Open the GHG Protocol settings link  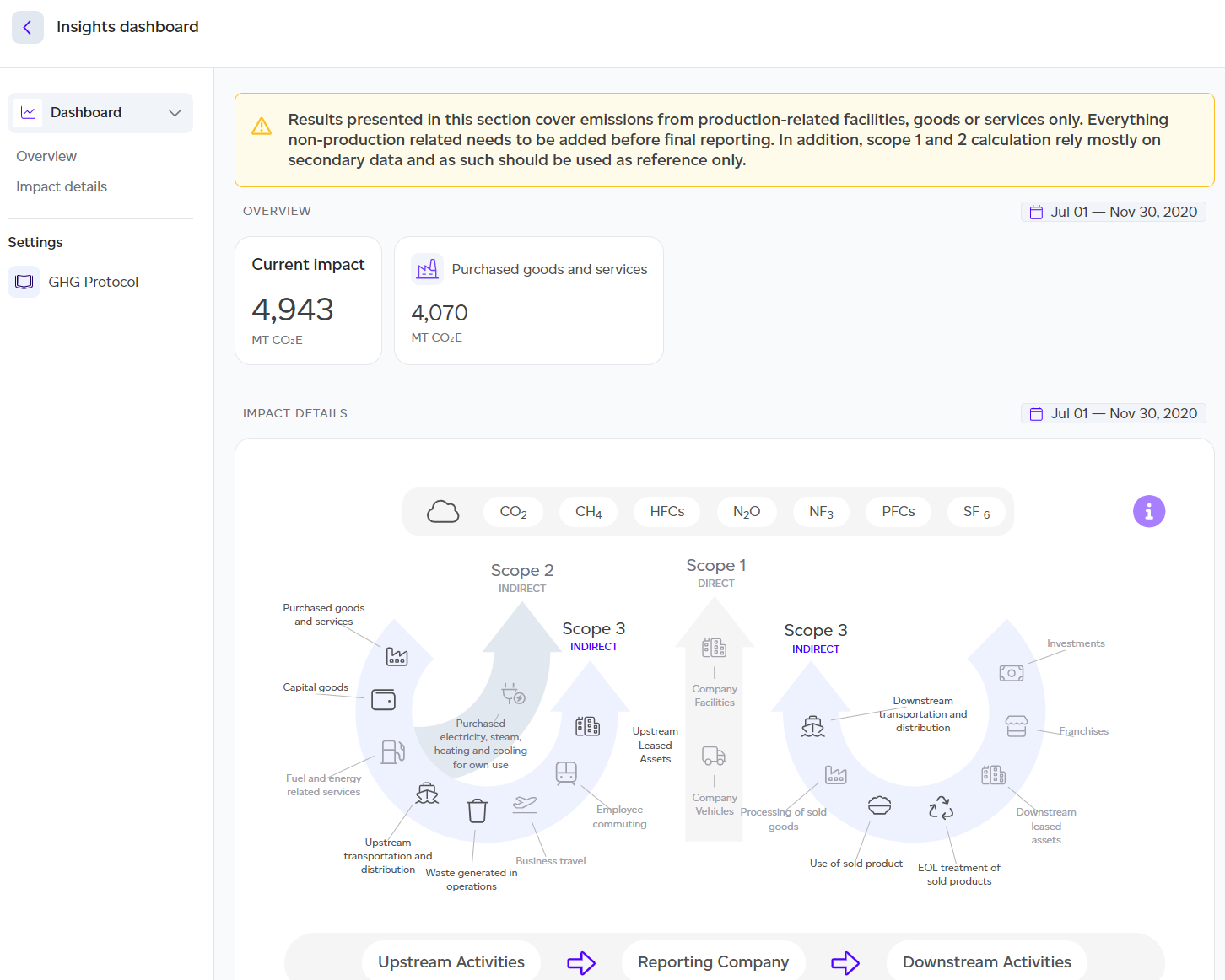coord(94,282)
